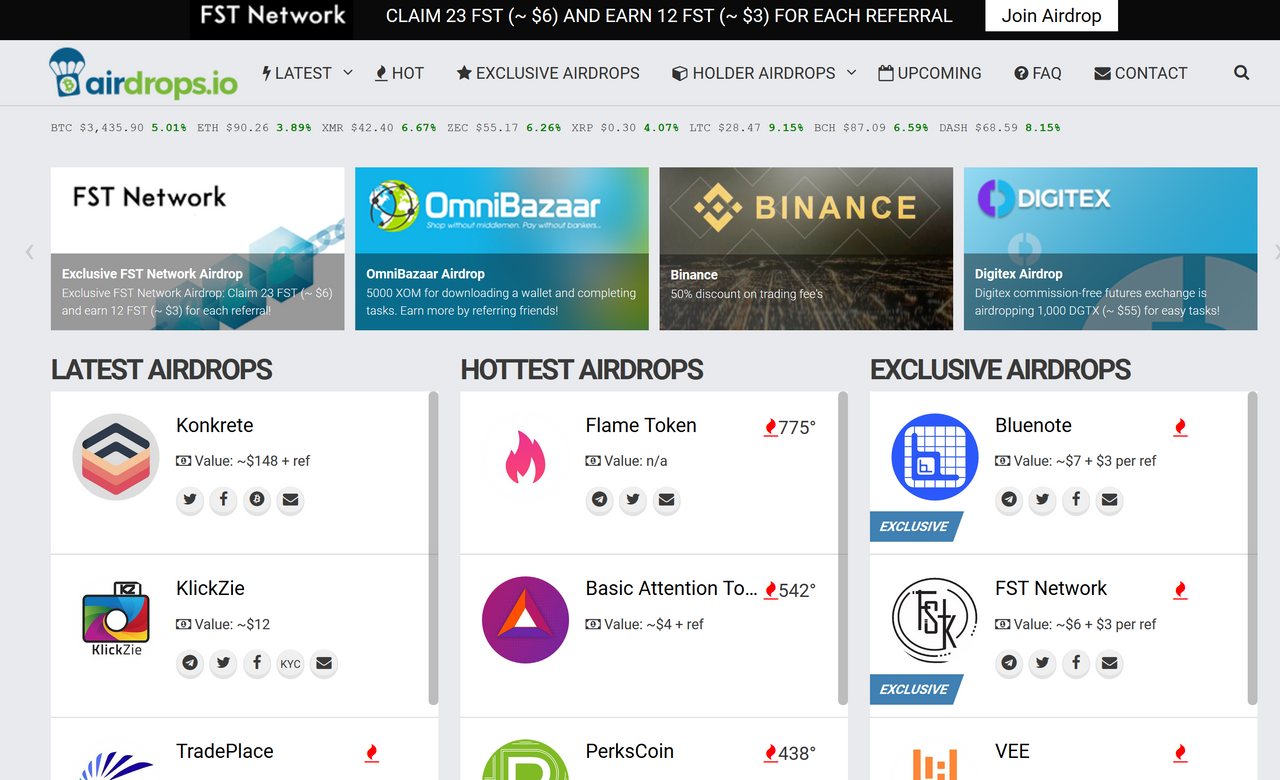This screenshot has width=1280, height=780.
Task: Click the email icon under Konkrete
Action: pyautogui.click(x=290, y=499)
